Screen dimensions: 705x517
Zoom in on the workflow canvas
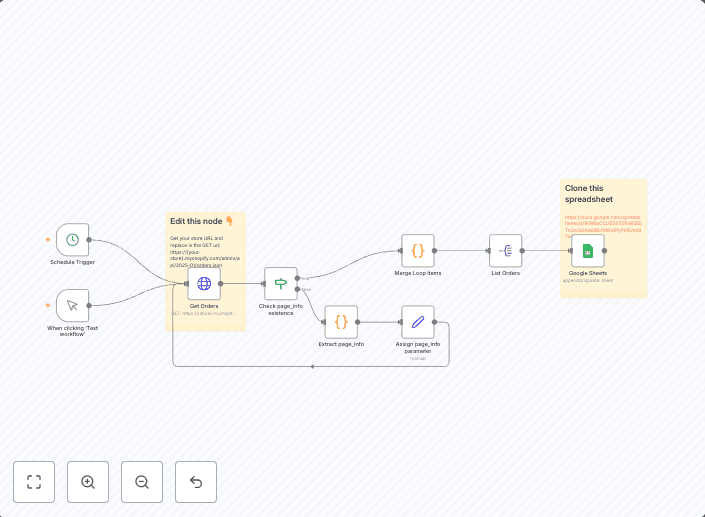coord(88,482)
